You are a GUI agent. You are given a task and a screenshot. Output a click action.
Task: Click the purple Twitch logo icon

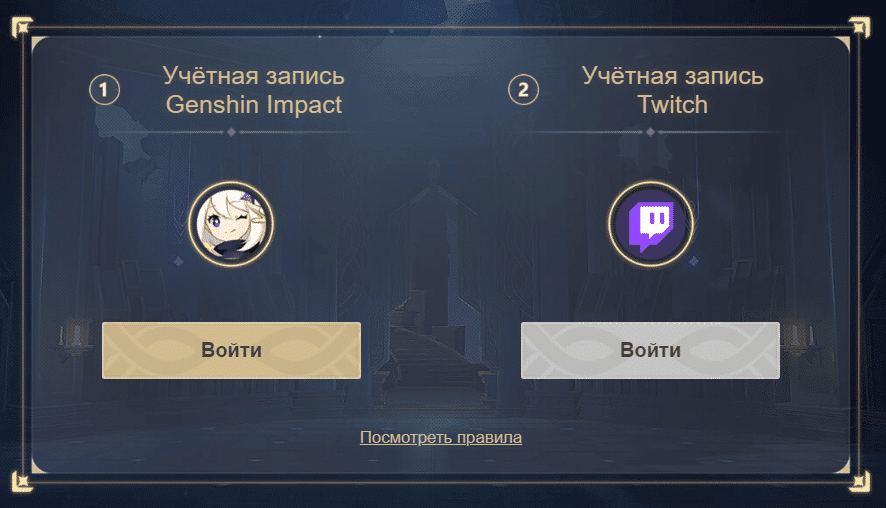point(650,224)
